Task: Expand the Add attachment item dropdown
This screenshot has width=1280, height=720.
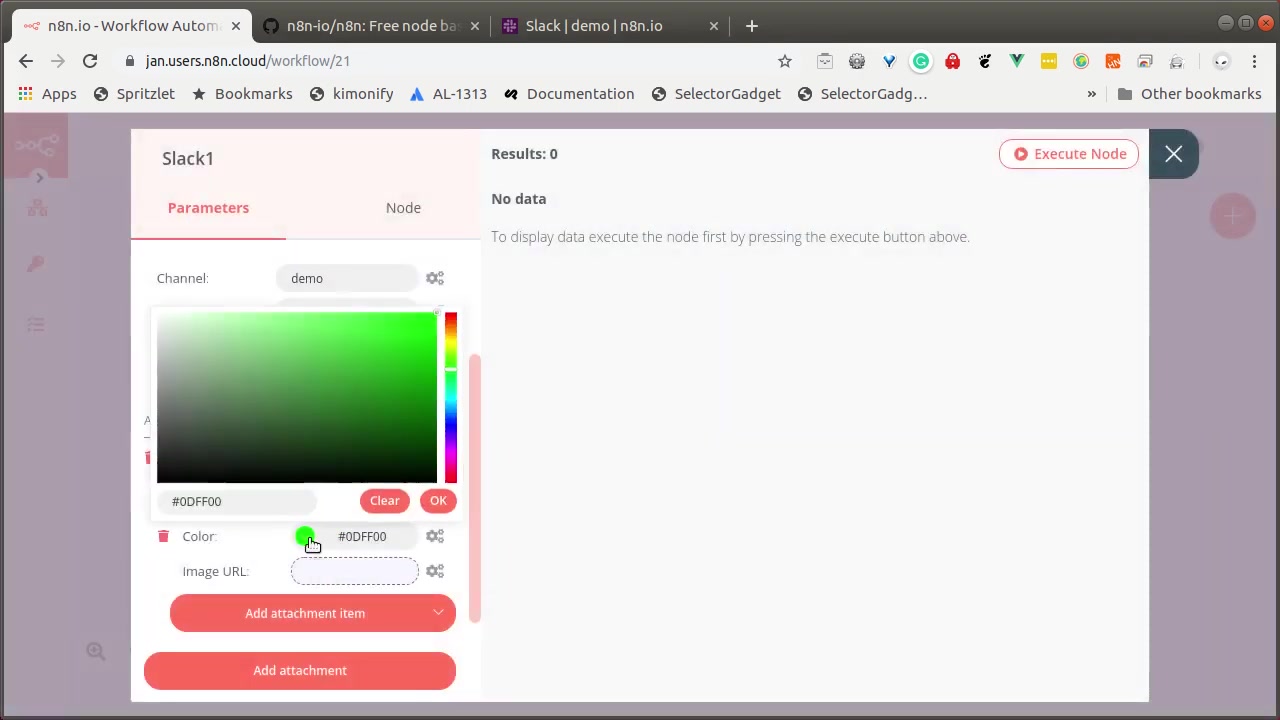Action: pos(438,613)
